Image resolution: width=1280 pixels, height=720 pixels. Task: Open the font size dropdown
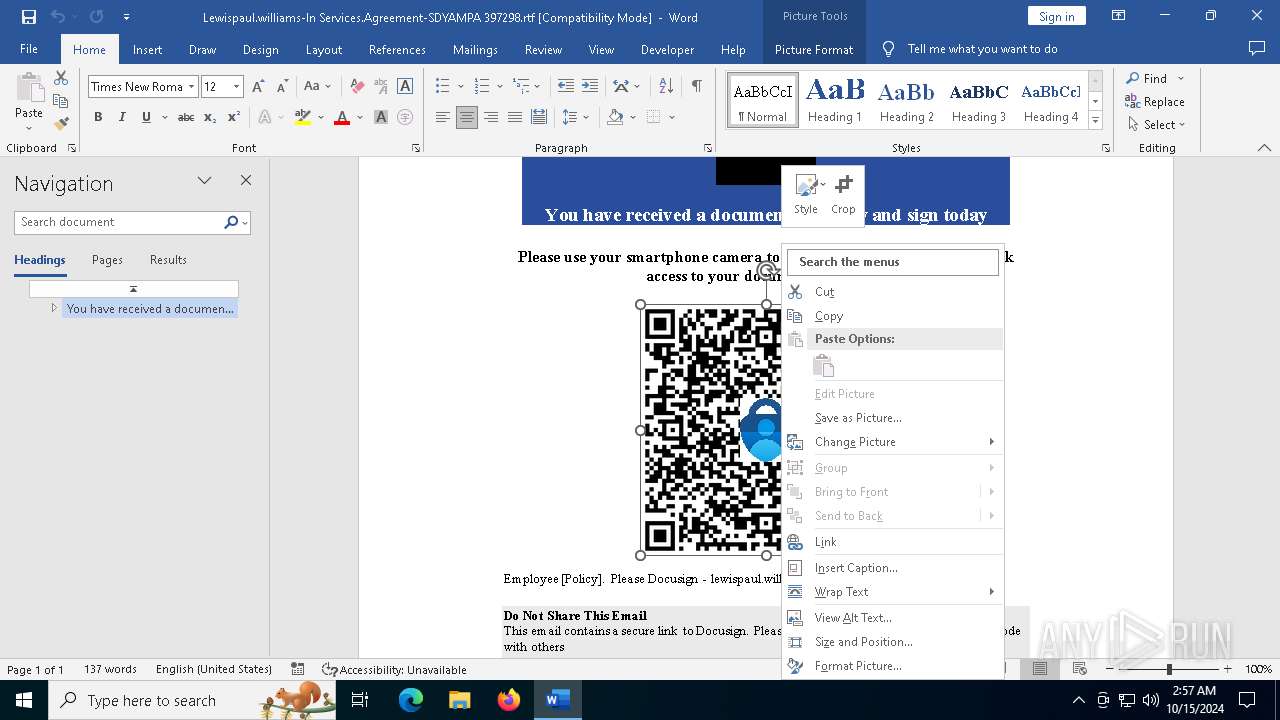237,87
